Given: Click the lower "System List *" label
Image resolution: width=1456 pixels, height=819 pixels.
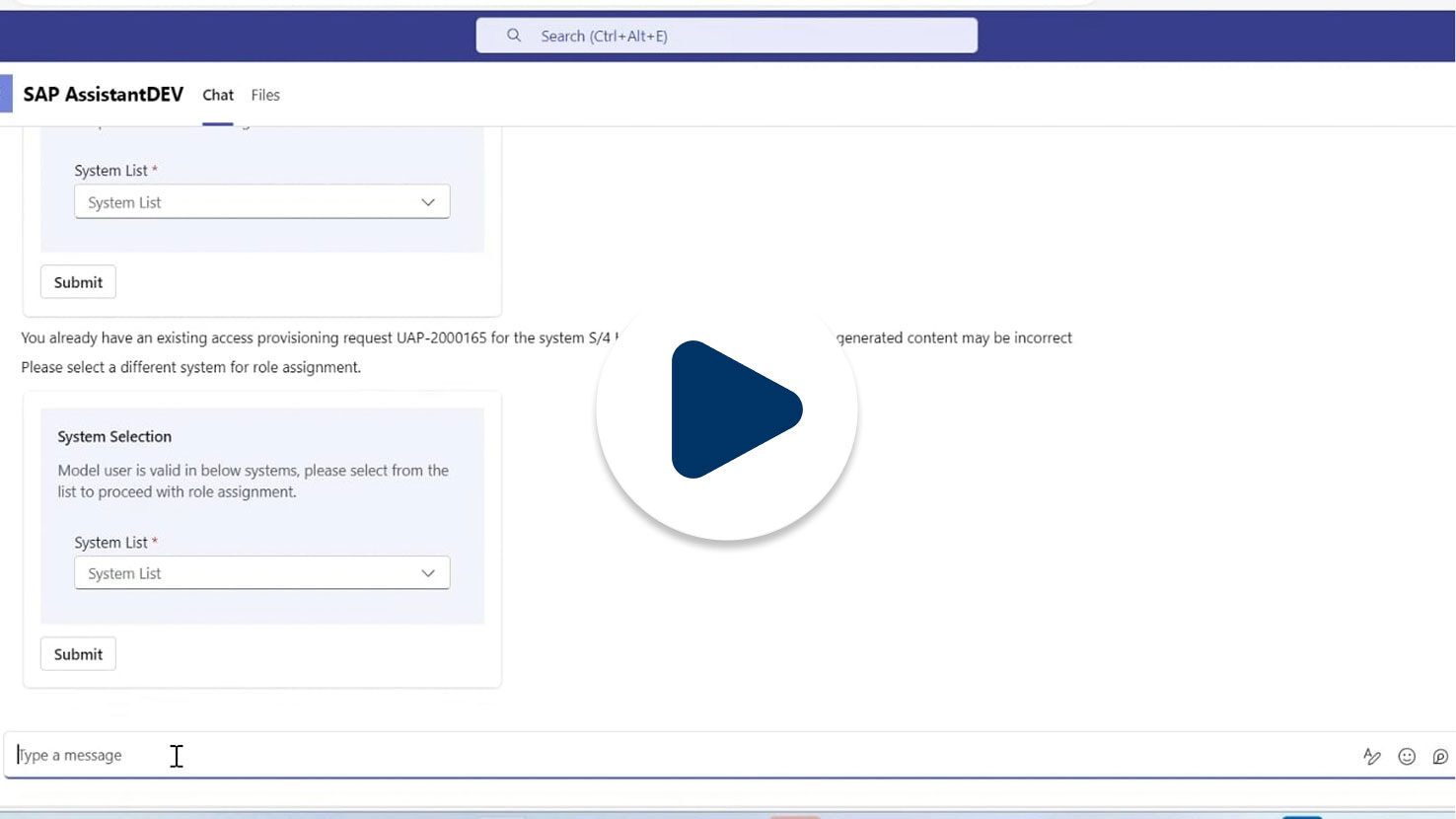Looking at the screenshot, I should point(115,542).
